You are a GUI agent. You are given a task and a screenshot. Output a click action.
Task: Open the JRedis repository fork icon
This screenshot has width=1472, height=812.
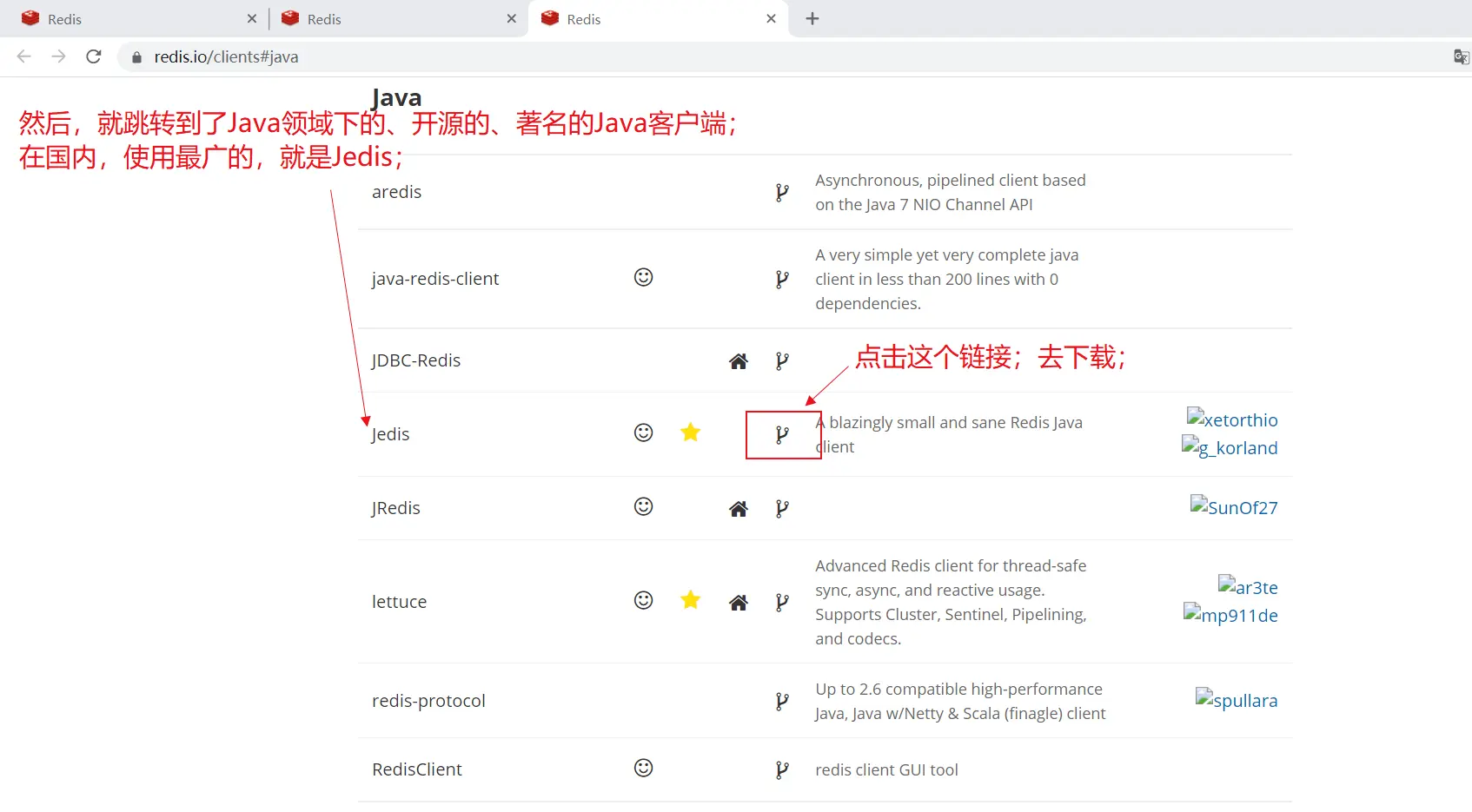[782, 508]
